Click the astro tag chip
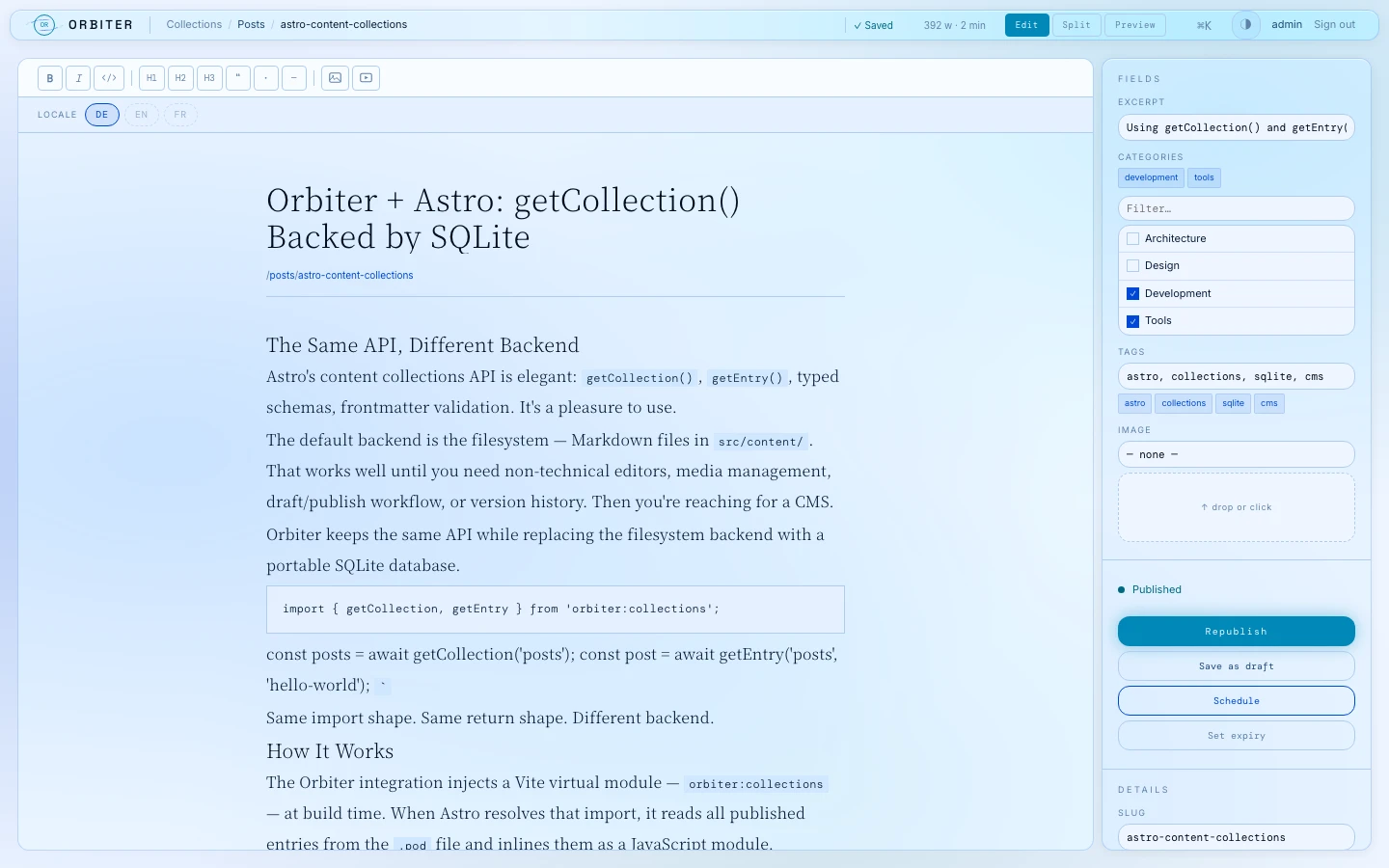Viewport: 1389px width, 868px height. [x=1134, y=403]
